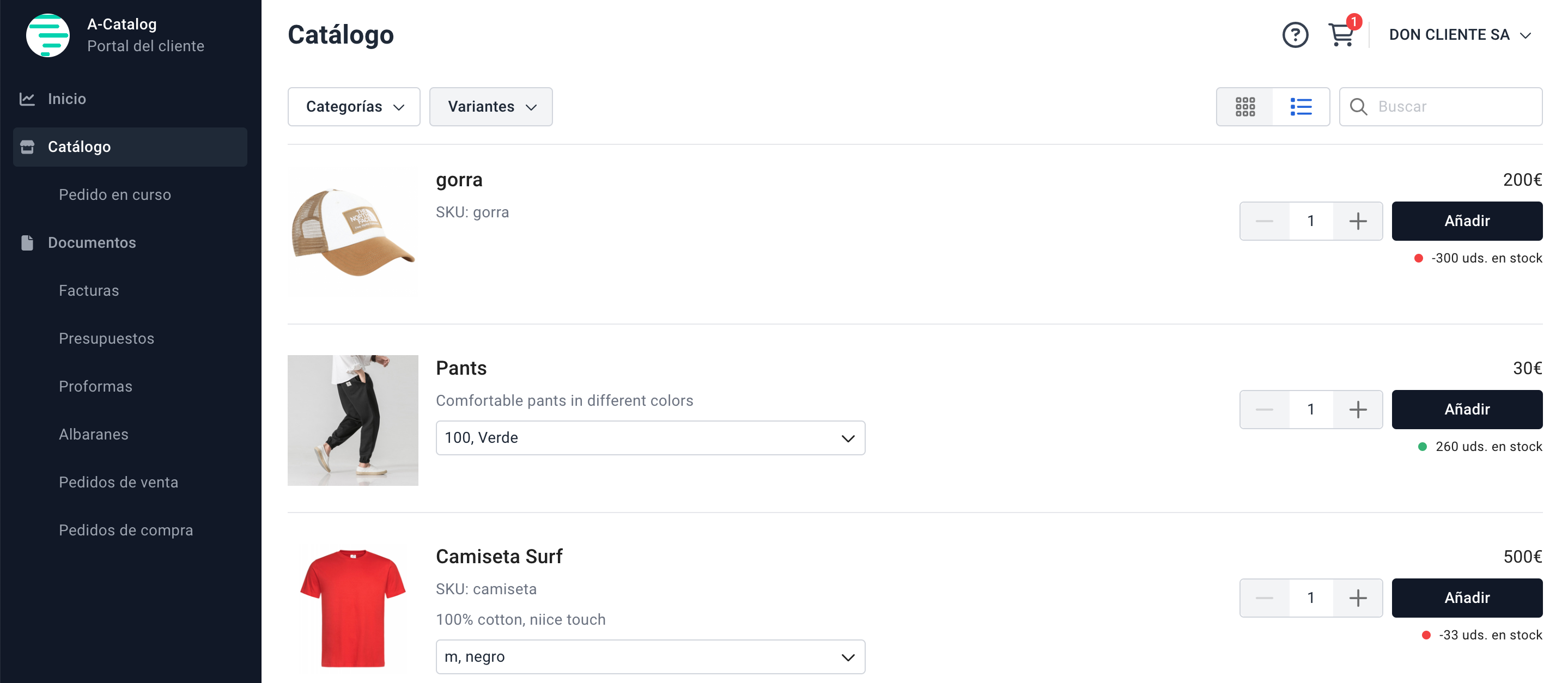Screen dimensions: 1568x683
Task: Switch to list view layout
Action: [1301, 107]
